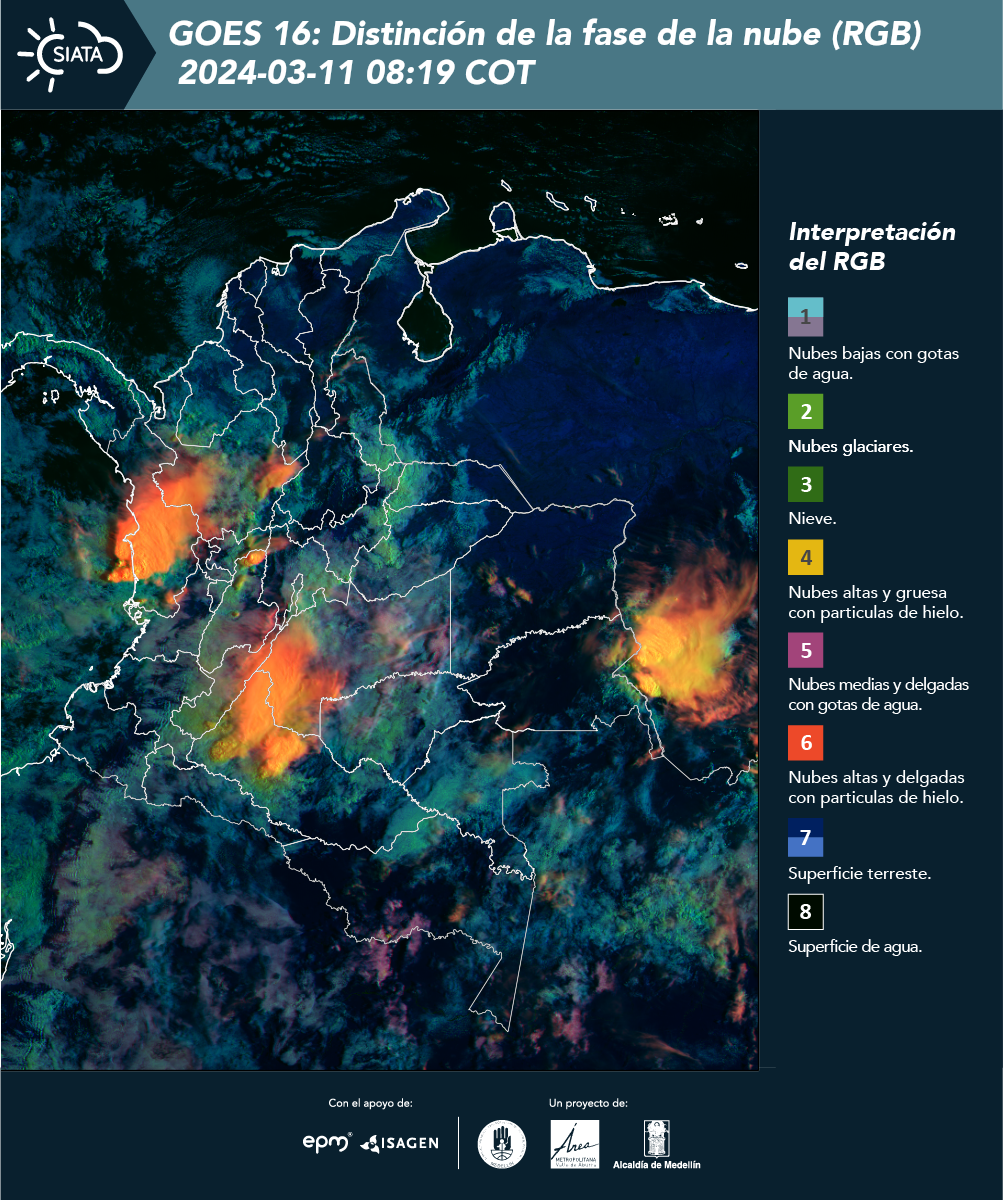Click the text 'Superficie terreste.'

[860, 874]
